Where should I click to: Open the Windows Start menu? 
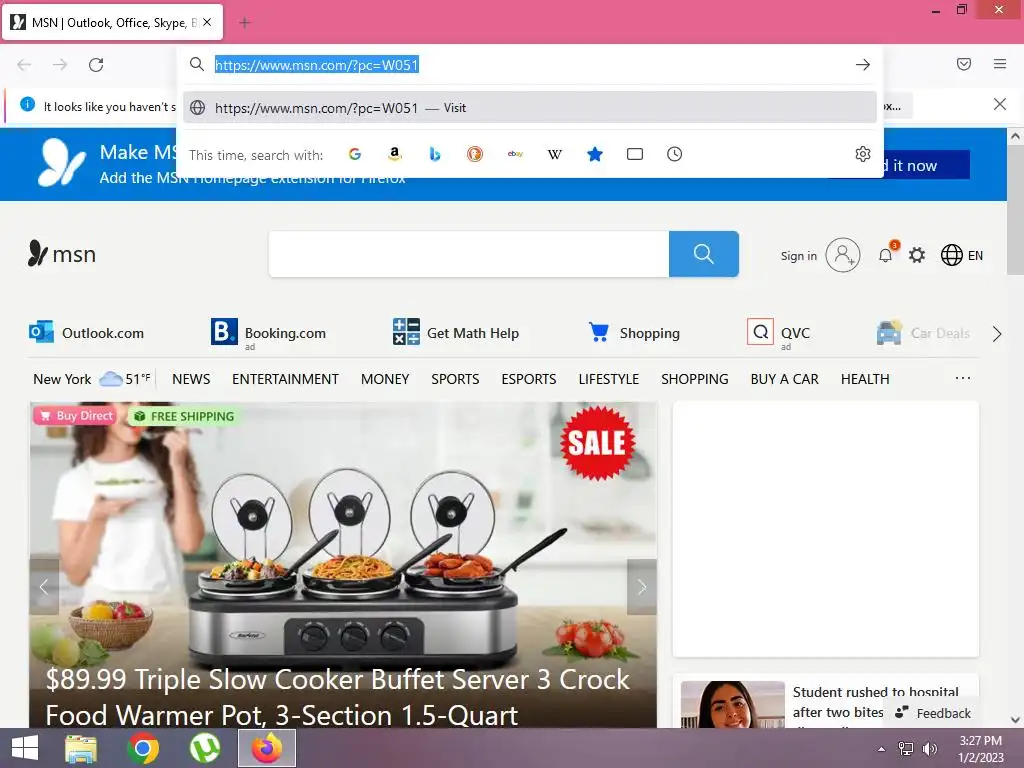pos(25,748)
